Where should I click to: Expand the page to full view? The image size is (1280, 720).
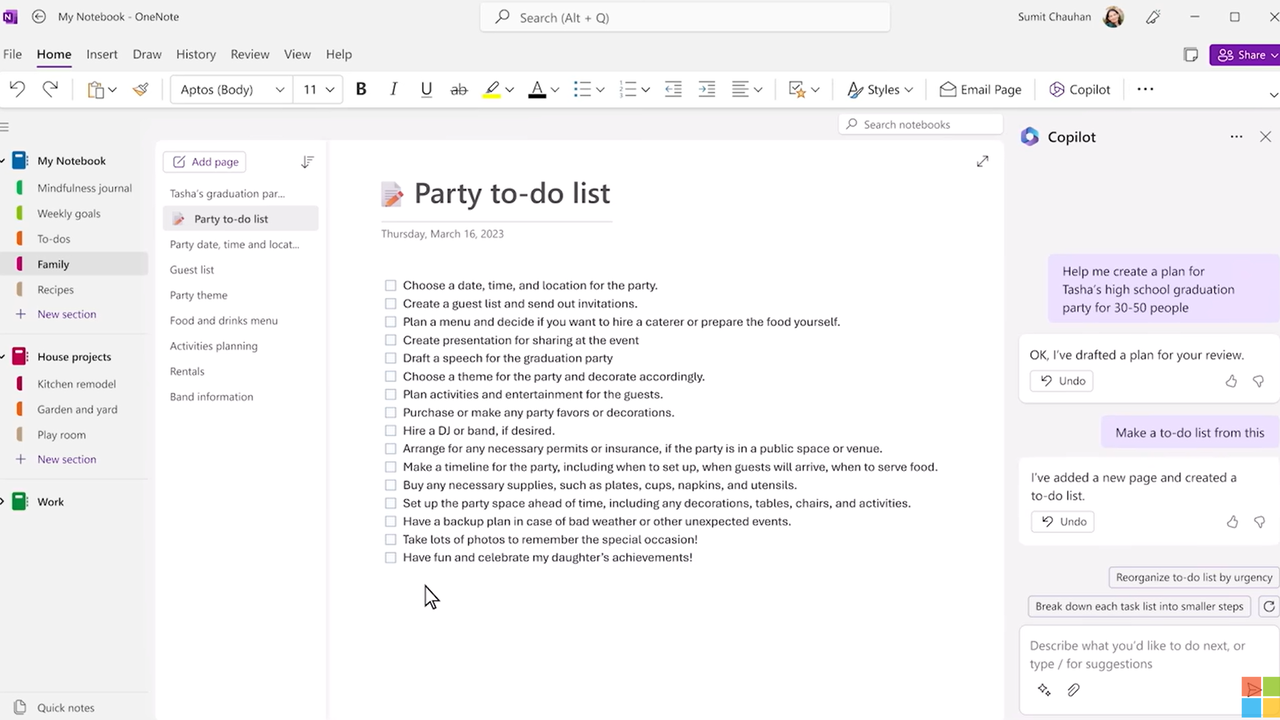982,161
